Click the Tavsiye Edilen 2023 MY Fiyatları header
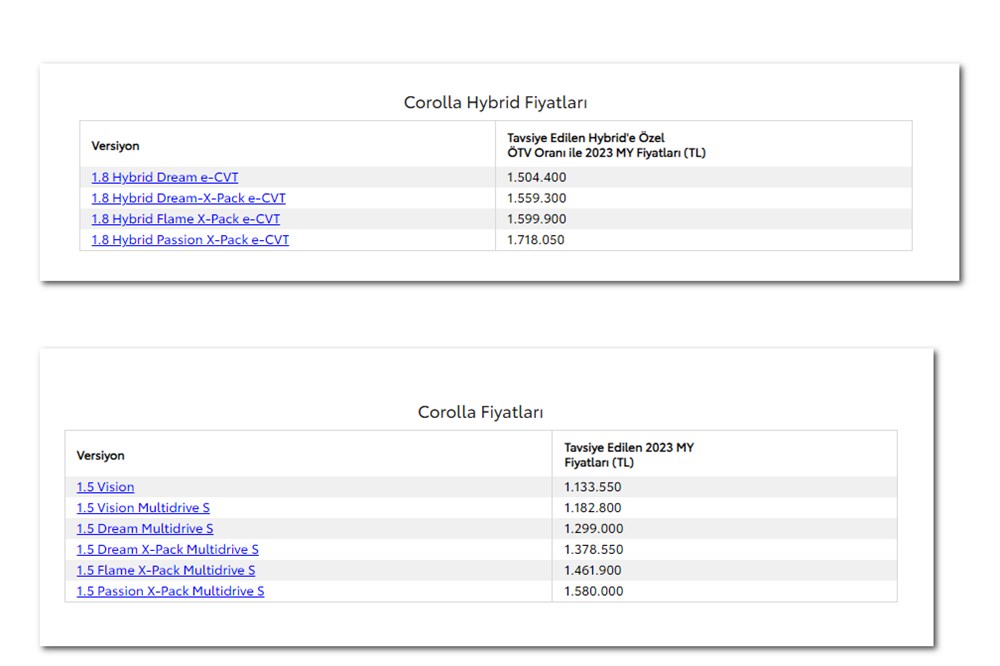Screen dimensions: 1000x666 click(x=628, y=455)
